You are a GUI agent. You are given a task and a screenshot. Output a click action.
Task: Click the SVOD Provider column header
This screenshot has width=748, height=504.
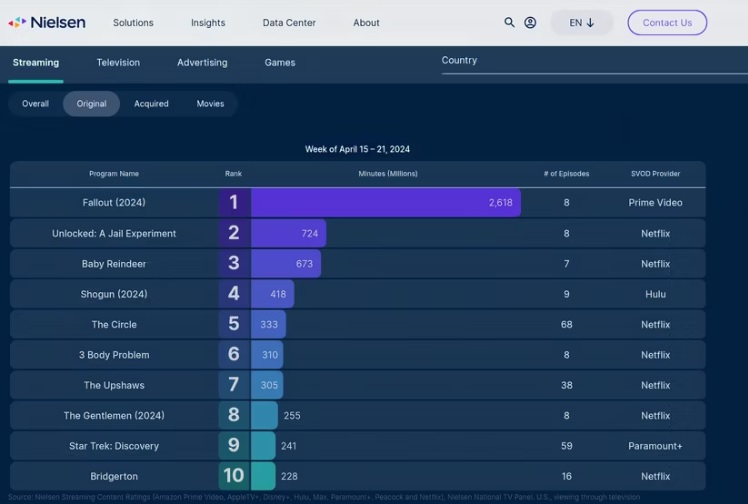point(655,174)
